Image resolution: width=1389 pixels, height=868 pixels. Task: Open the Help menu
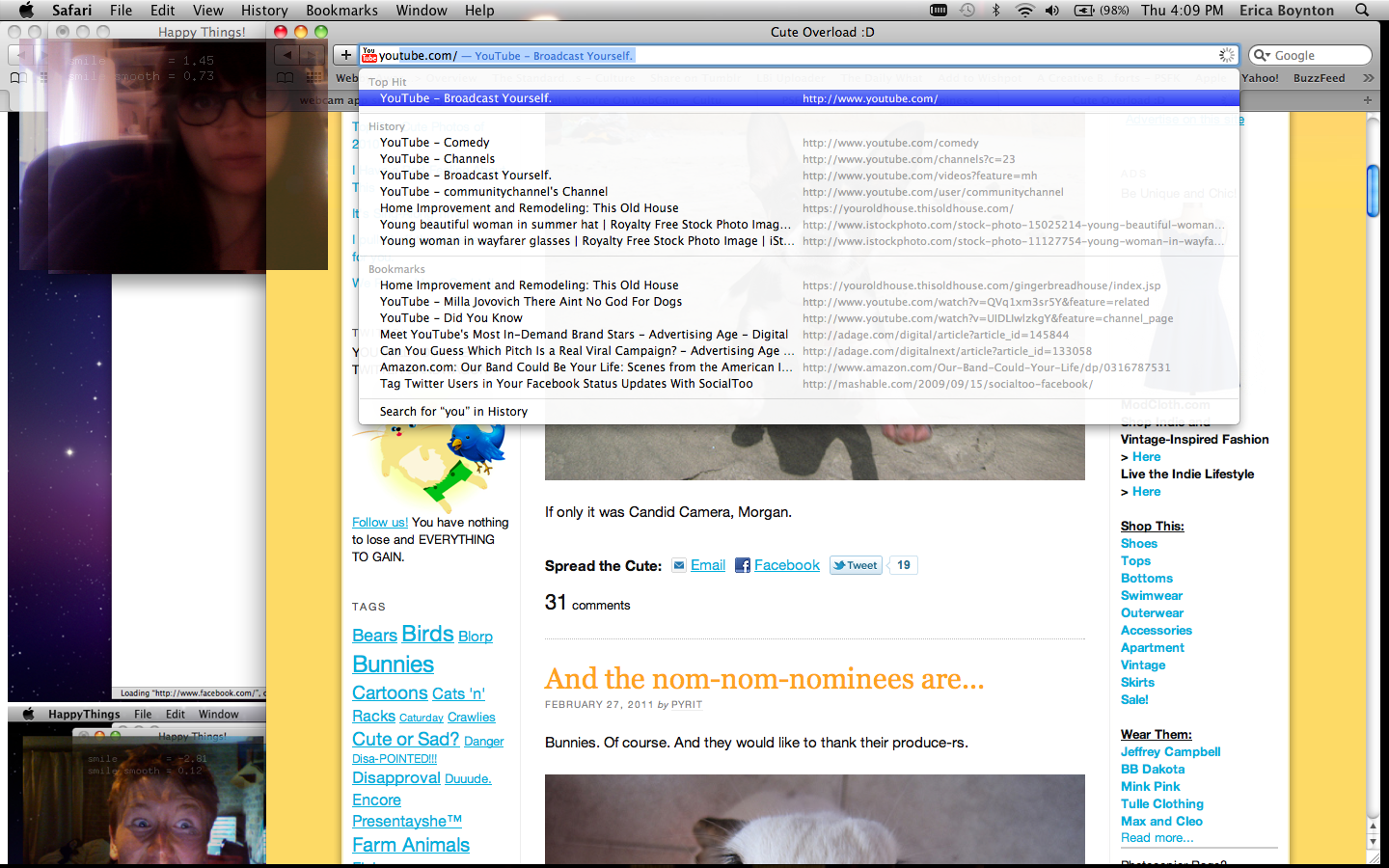[479, 10]
